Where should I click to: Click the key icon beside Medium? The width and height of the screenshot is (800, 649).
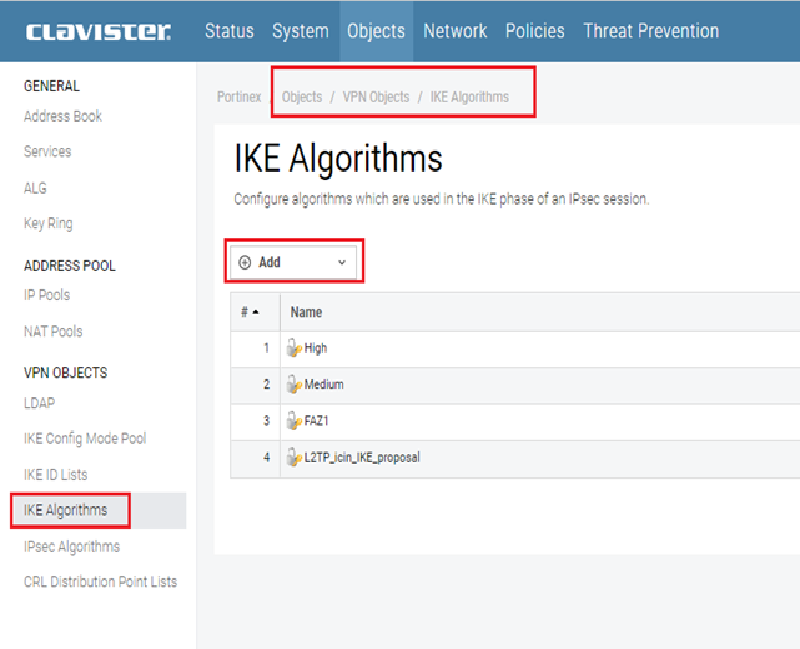(x=294, y=385)
